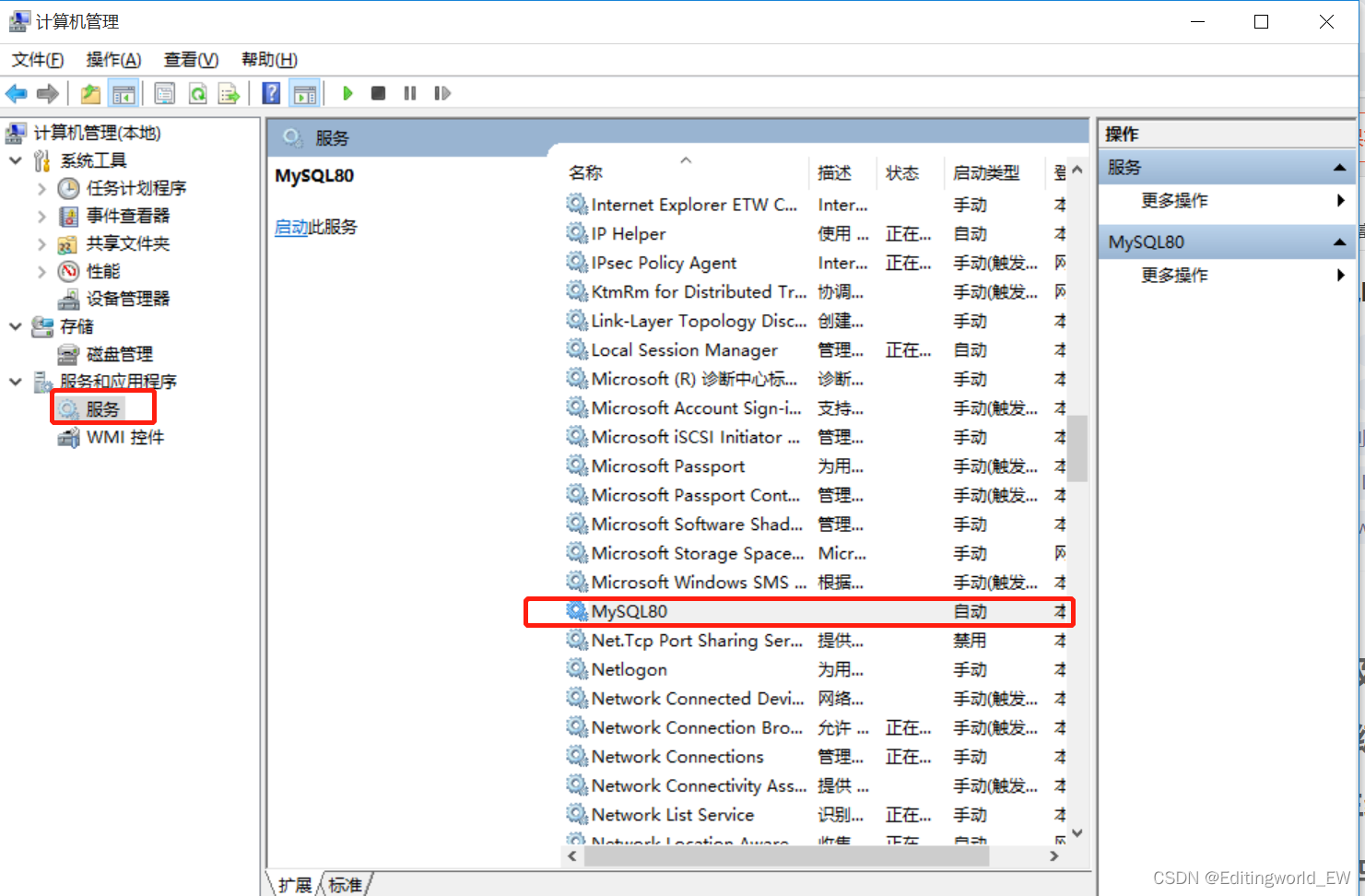Open the 查看 menu

190,59
